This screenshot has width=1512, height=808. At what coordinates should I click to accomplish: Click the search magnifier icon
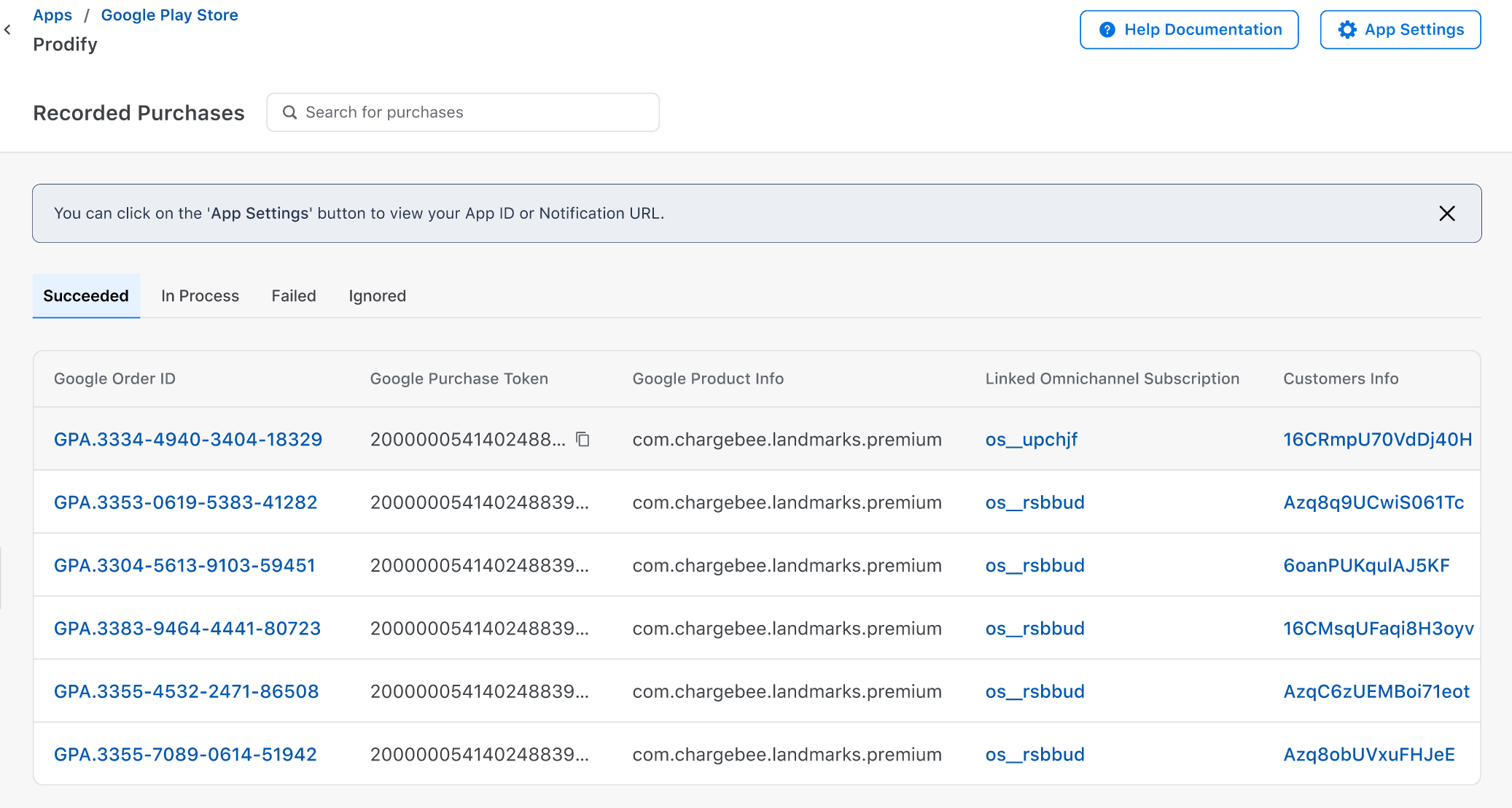point(289,112)
